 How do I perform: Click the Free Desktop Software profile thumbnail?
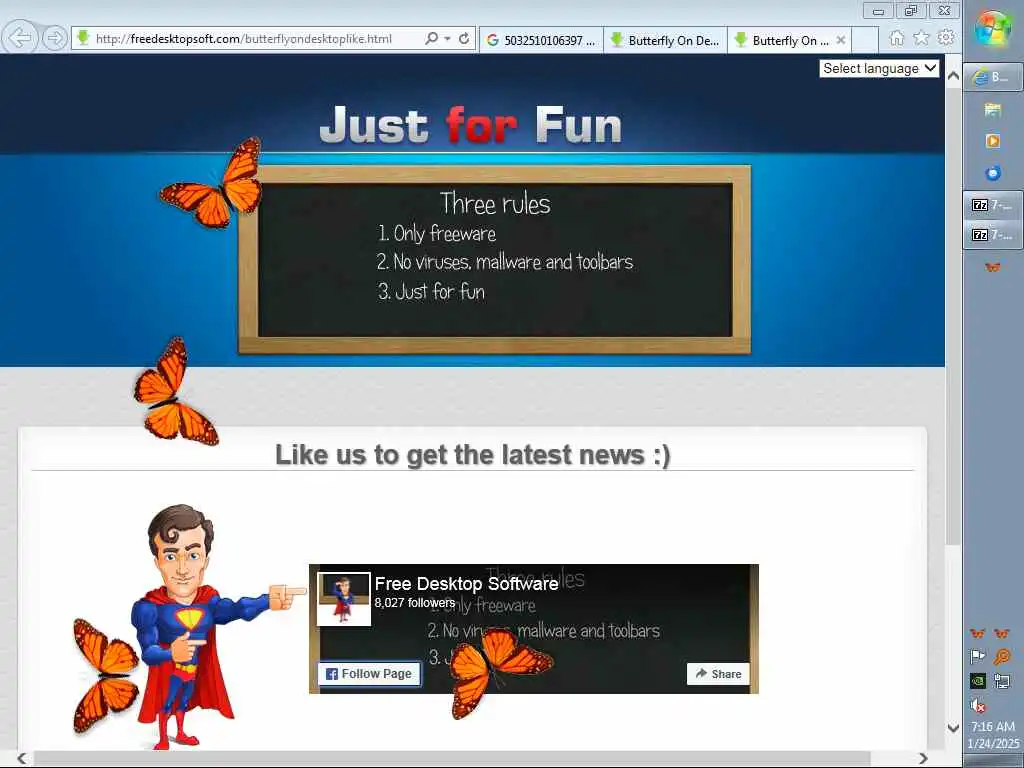pyautogui.click(x=344, y=600)
